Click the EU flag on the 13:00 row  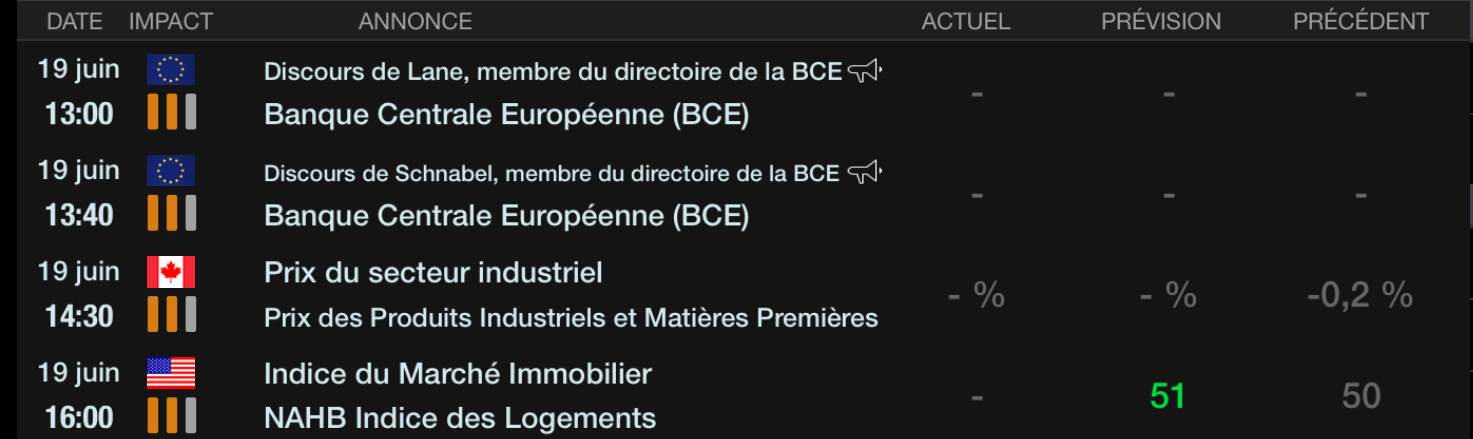coord(171,70)
